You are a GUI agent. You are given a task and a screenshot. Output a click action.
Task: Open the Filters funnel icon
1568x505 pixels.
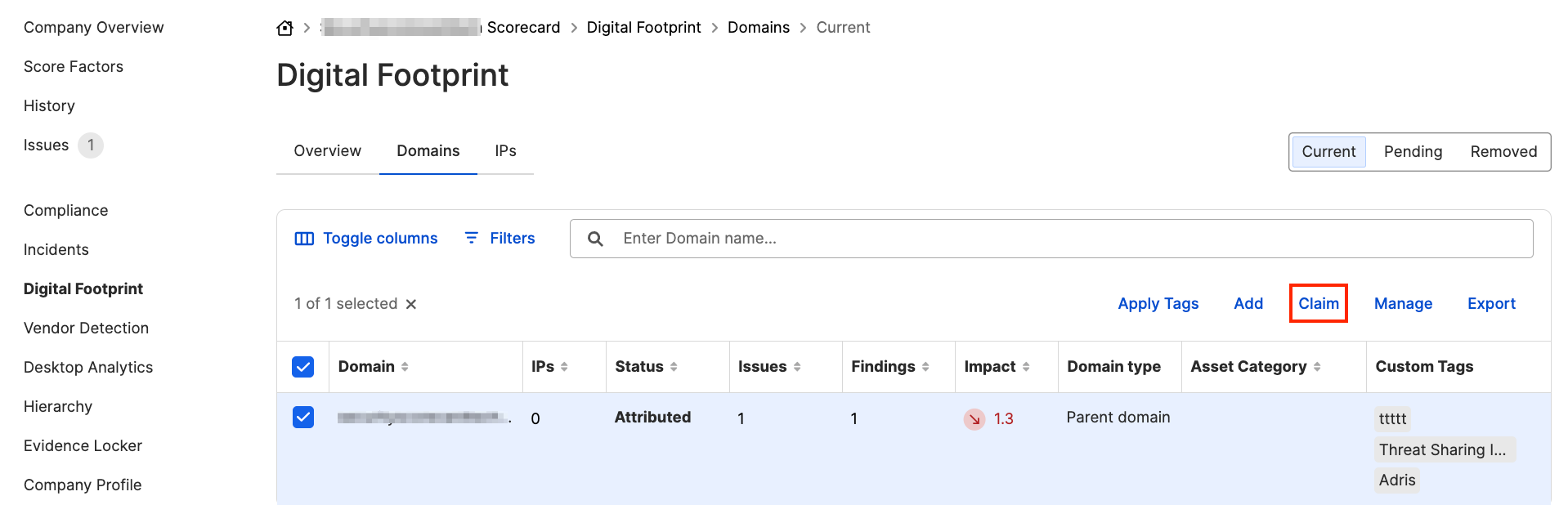pyautogui.click(x=472, y=238)
